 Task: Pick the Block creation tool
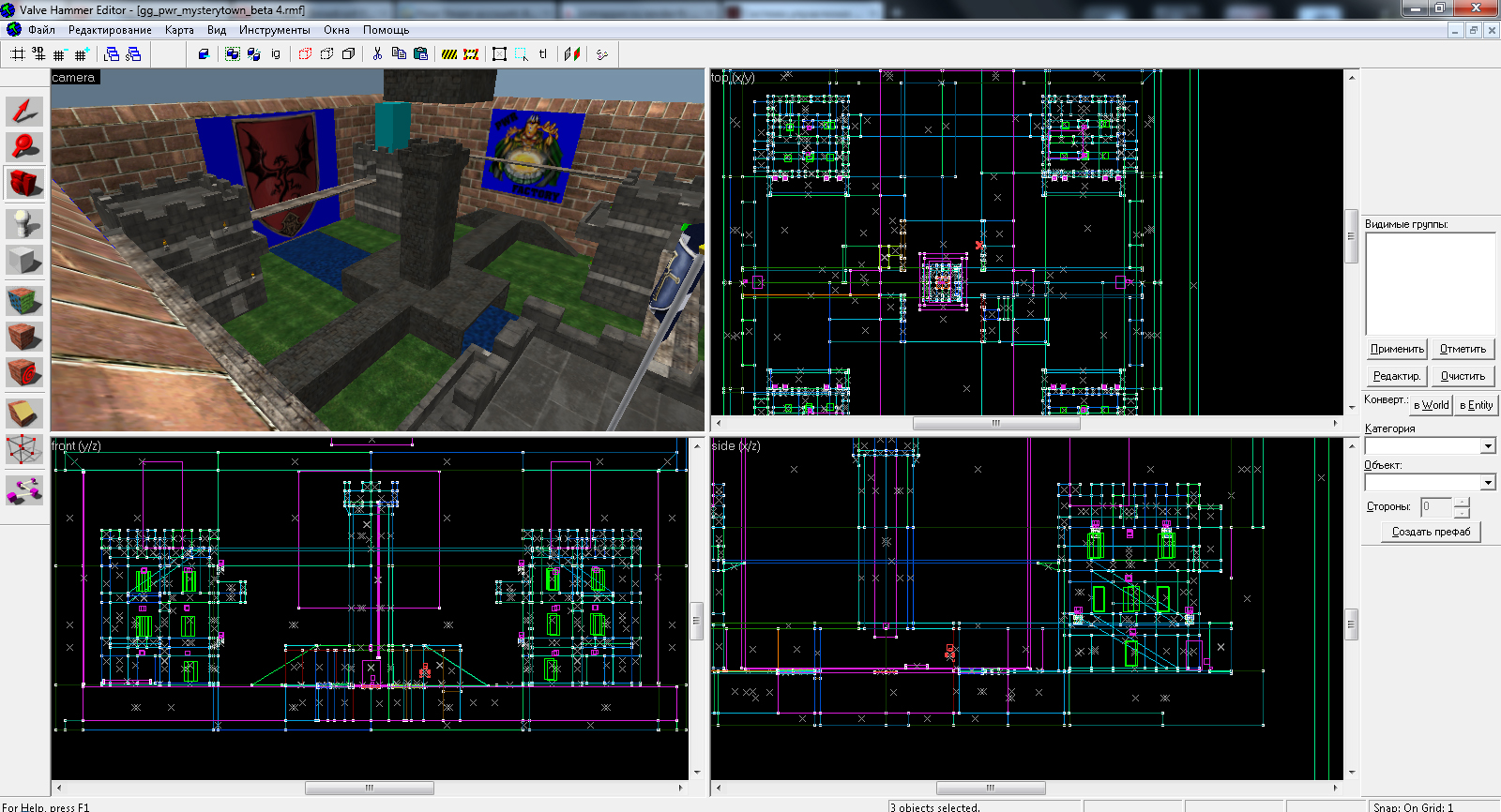click(24, 260)
